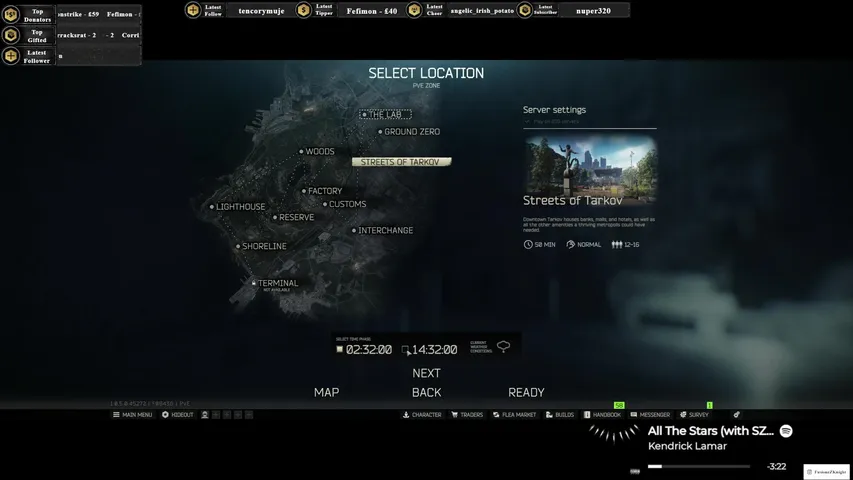This screenshot has width=853, height=480.
Task: Go BACK to previous screen
Action: [x=426, y=392]
